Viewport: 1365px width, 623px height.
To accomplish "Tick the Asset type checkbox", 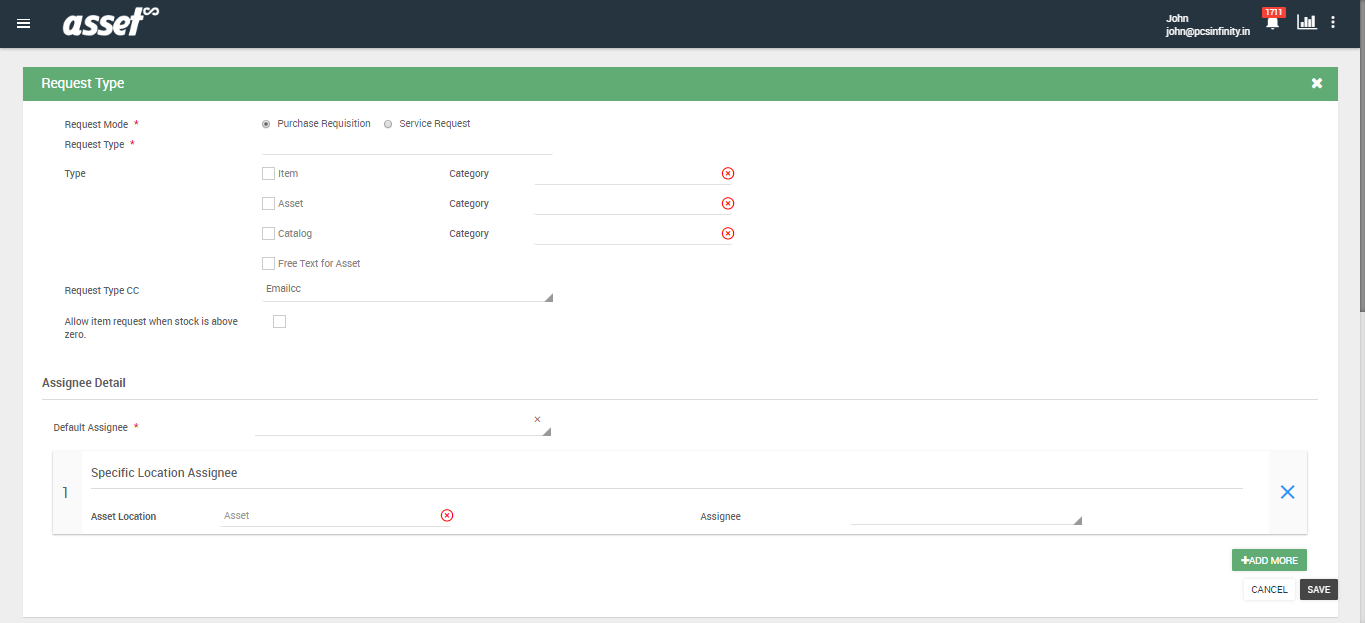I will [268, 203].
